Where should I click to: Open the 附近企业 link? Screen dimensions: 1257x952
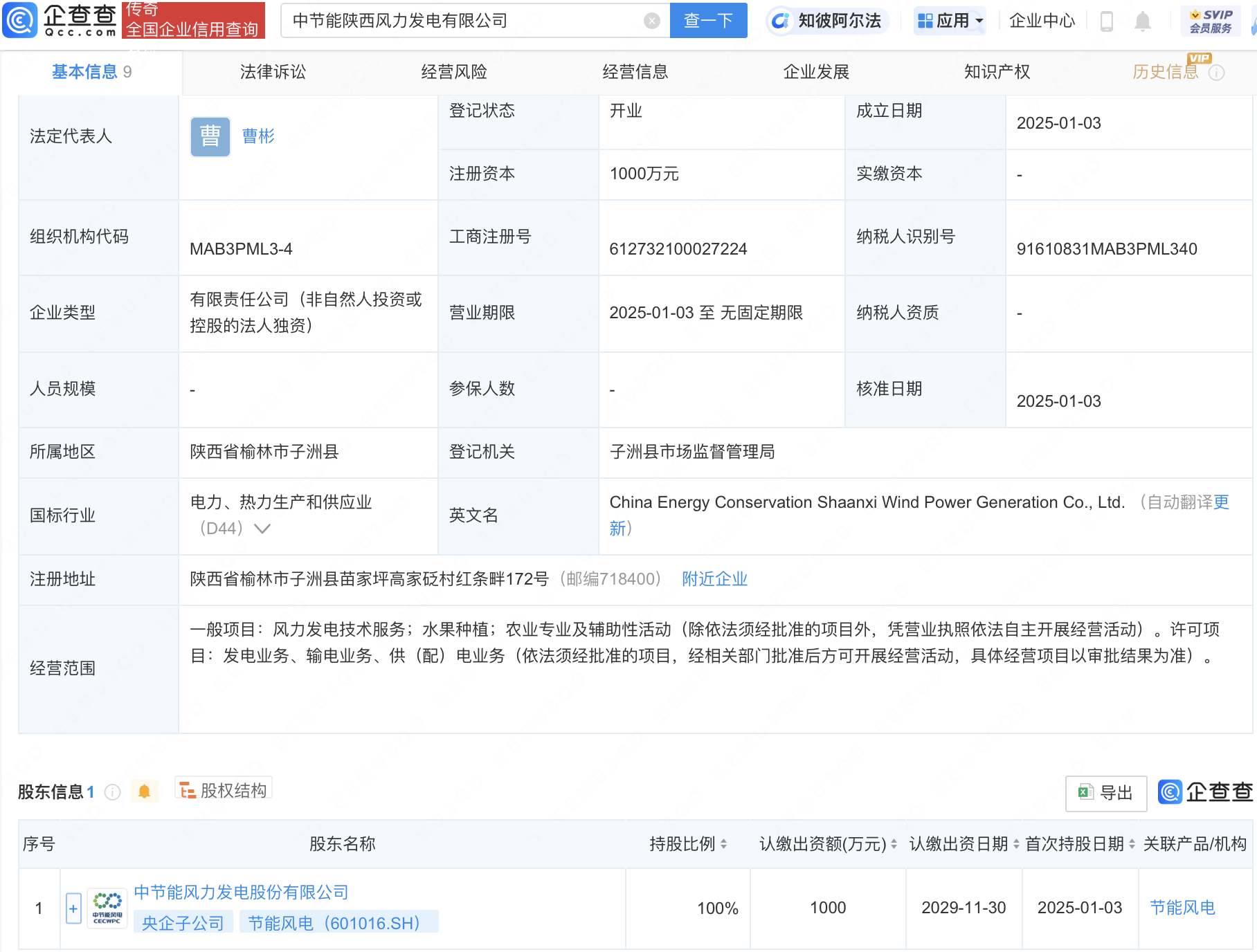714,579
